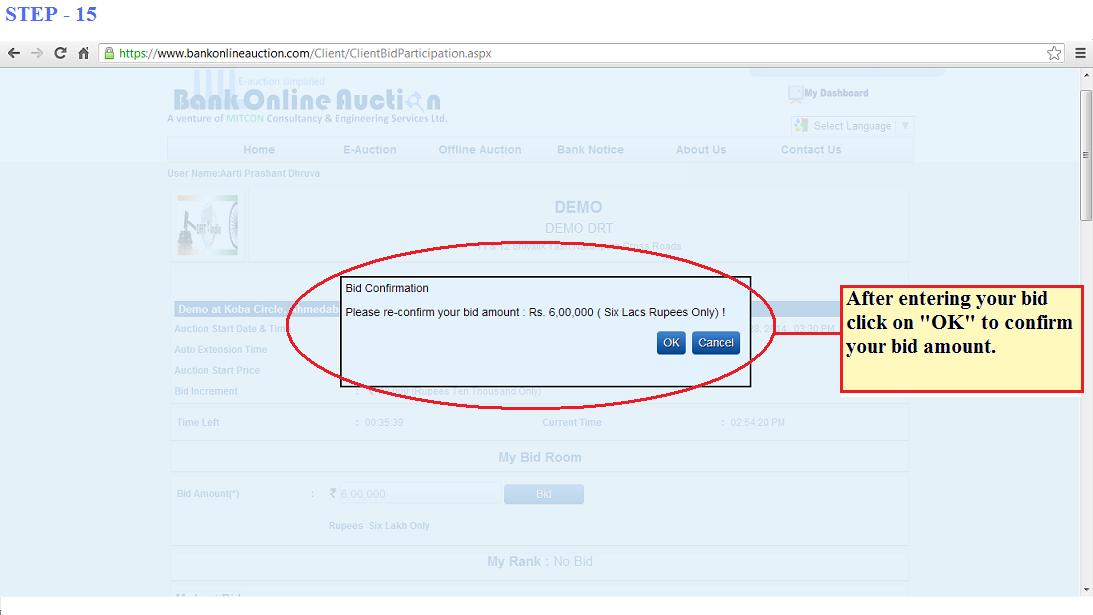Viewport: 1093px width, 615px height.
Task: Click the 'Time Left' label
Action: pos(198,423)
